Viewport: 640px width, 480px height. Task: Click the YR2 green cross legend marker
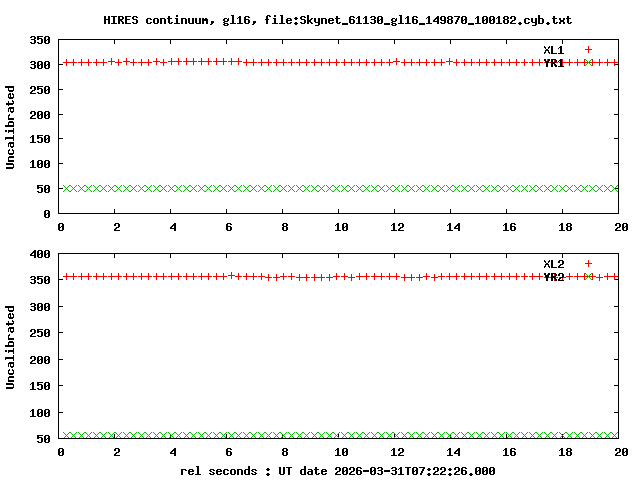[588, 277]
